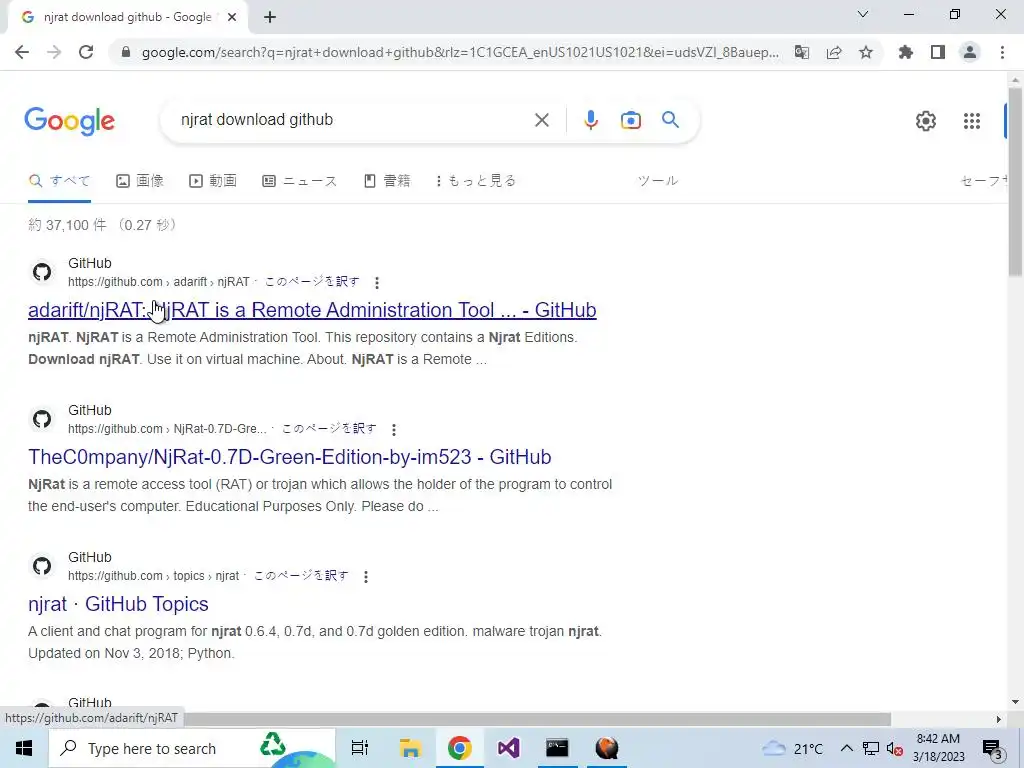1024x768 pixels.
Task: Open options menu for topics njrat result
Action: pos(366,577)
